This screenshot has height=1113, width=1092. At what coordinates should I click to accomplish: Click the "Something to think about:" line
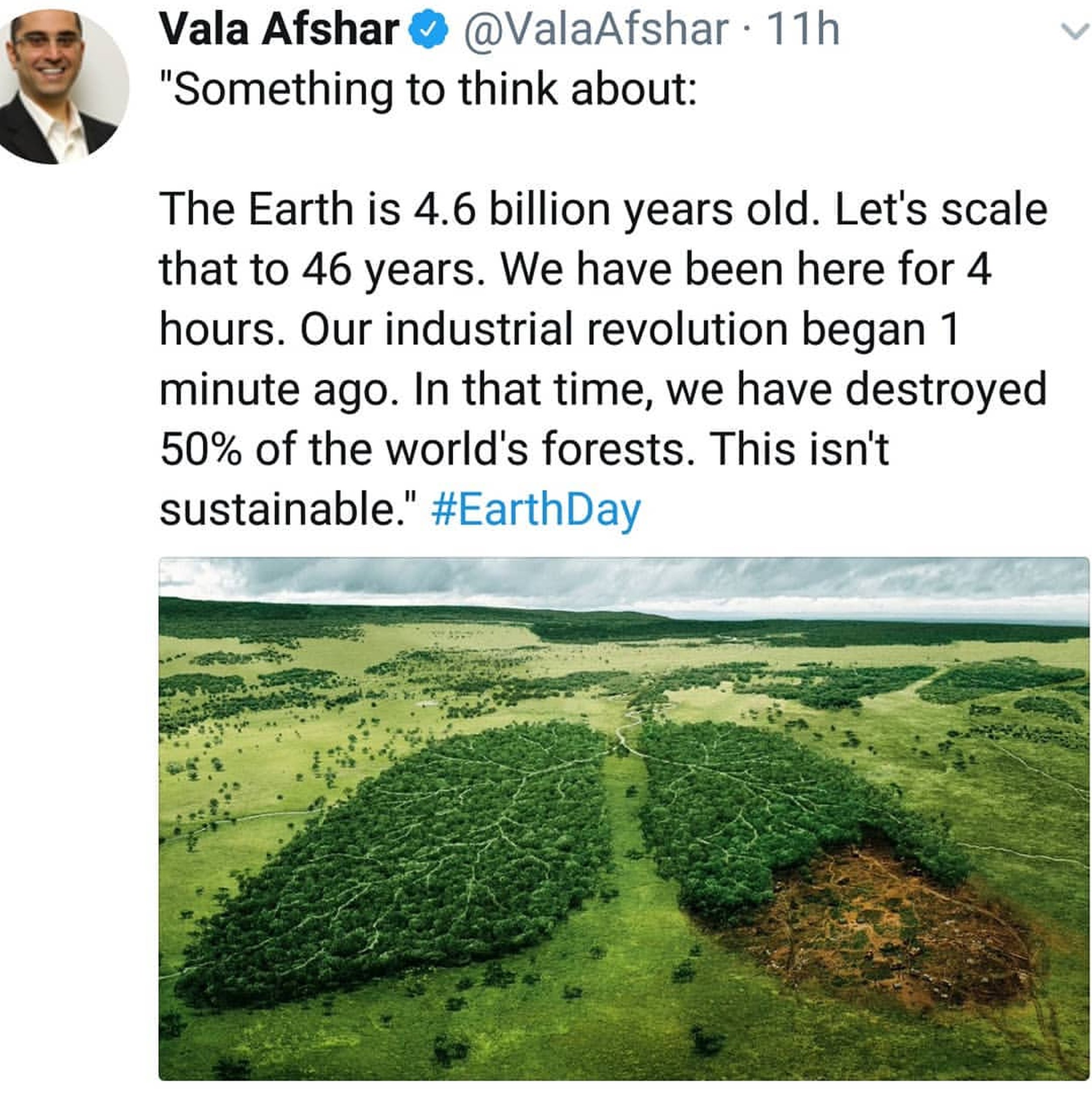click(x=428, y=90)
